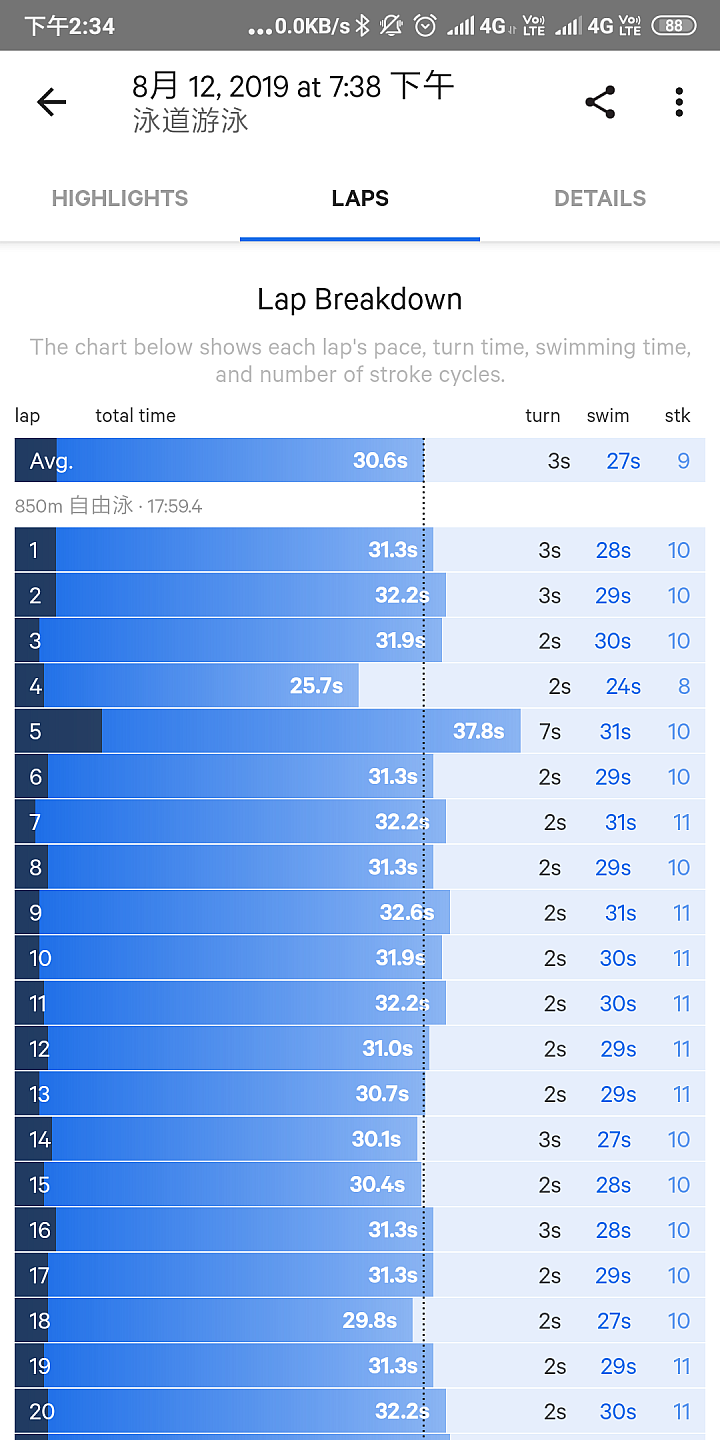Switch to the DETAILS tab

600,198
